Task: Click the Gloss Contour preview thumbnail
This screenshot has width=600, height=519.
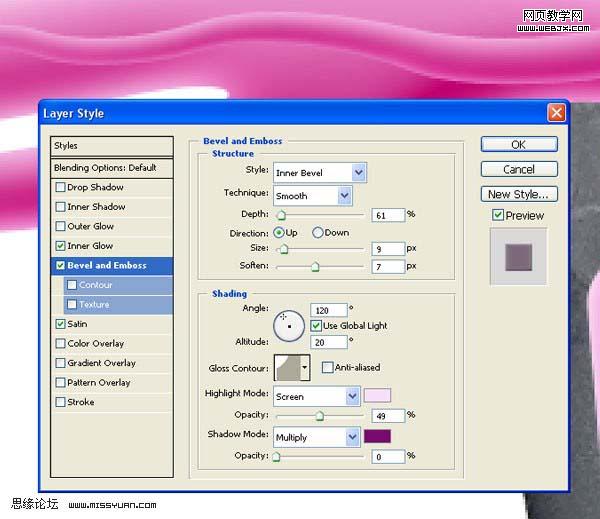Action: 288,368
